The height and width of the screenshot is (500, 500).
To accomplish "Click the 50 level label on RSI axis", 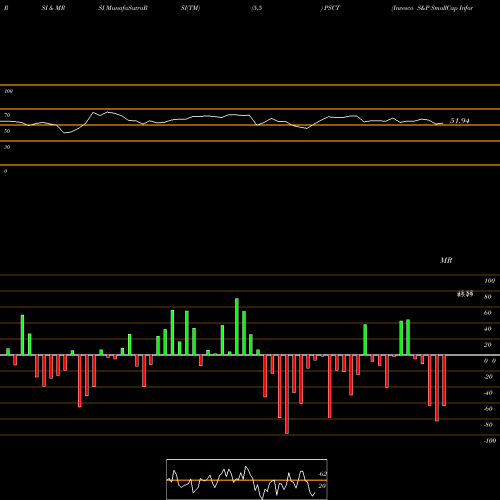I will pos(7,131).
